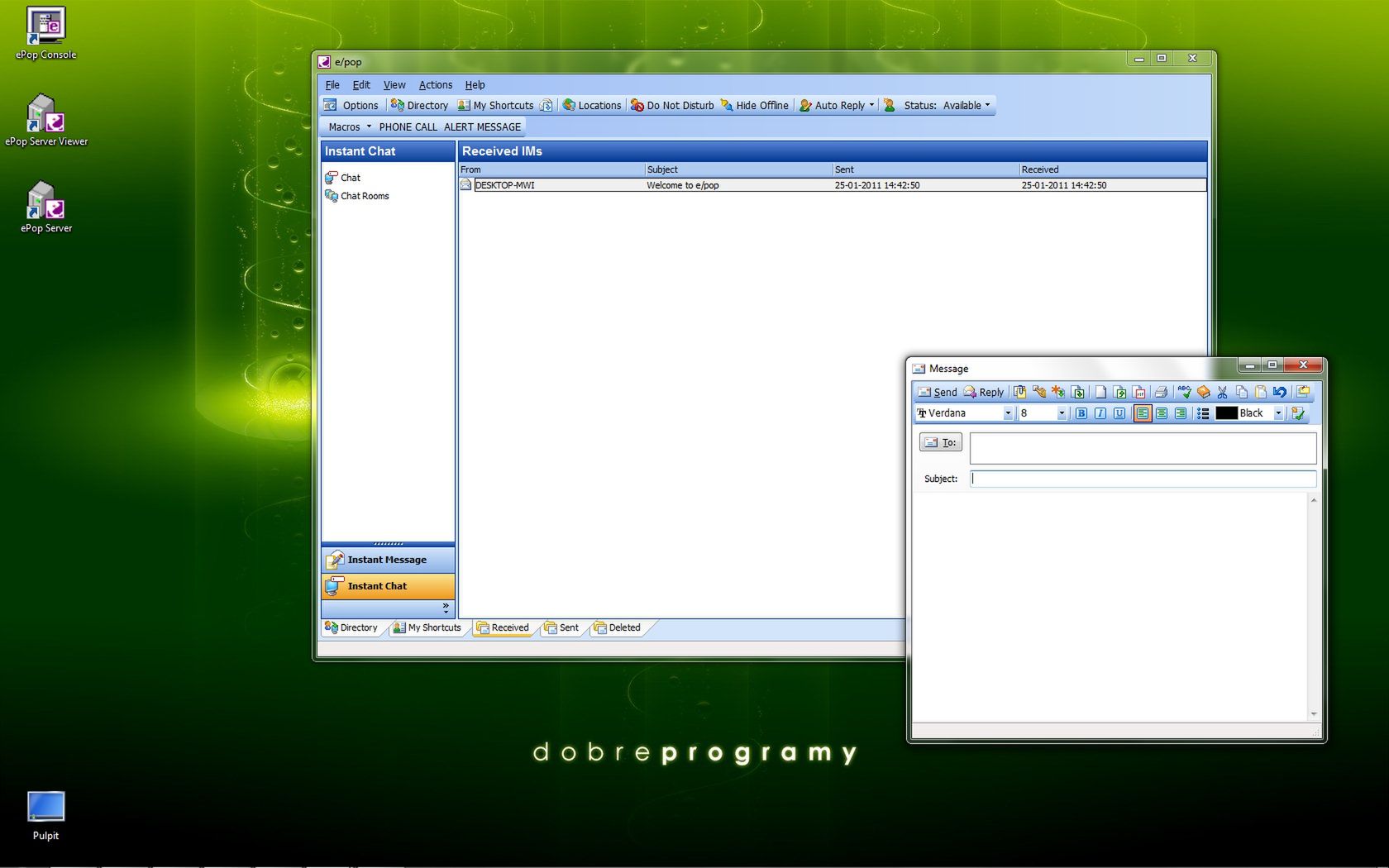The height and width of the screenshot is (868, 1389).
Task: Click the Reply icon in the Message window
Action: [970, 392]
